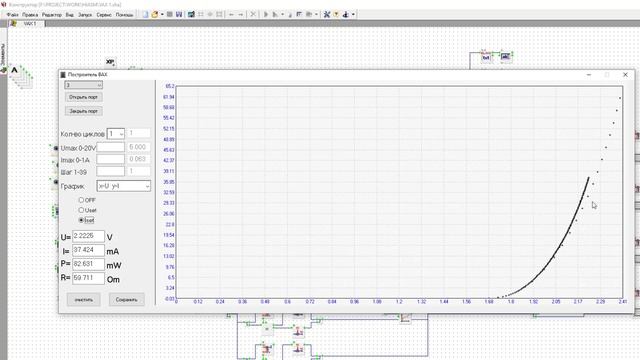Click the play-with-cursor run toolbar icon
This screenshot has width=640, height=360.
276,14
